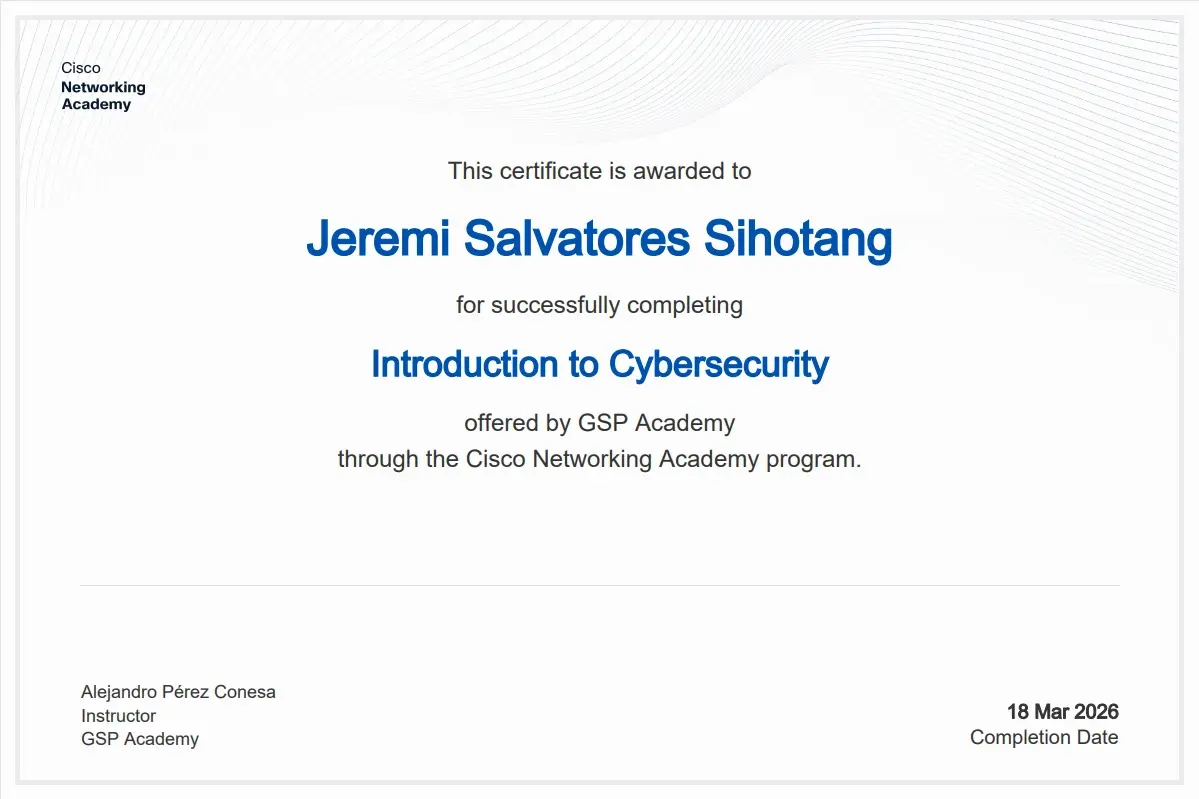Select the Instructor label

pyautogui.click(x=117, y=716)
